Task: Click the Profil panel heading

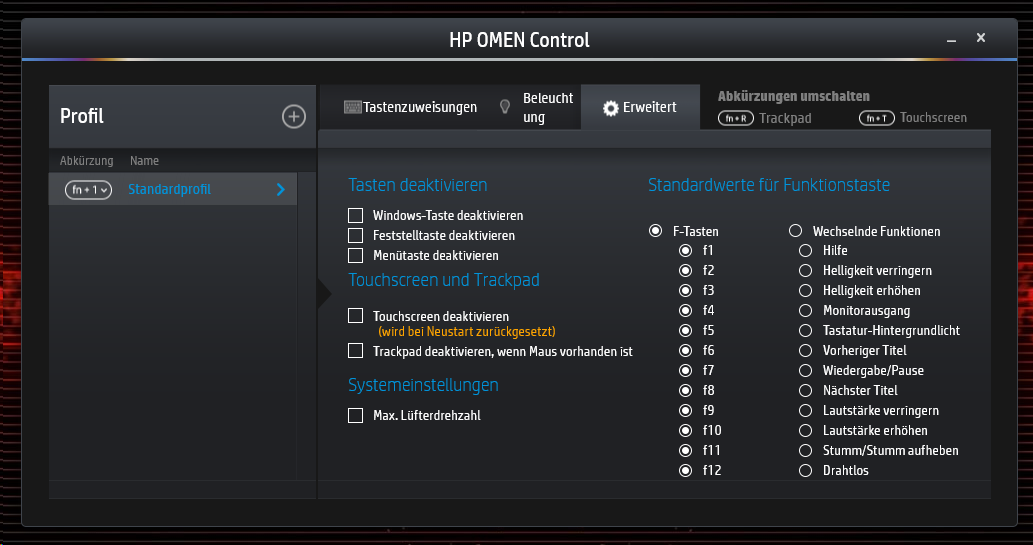Action: 82,117
